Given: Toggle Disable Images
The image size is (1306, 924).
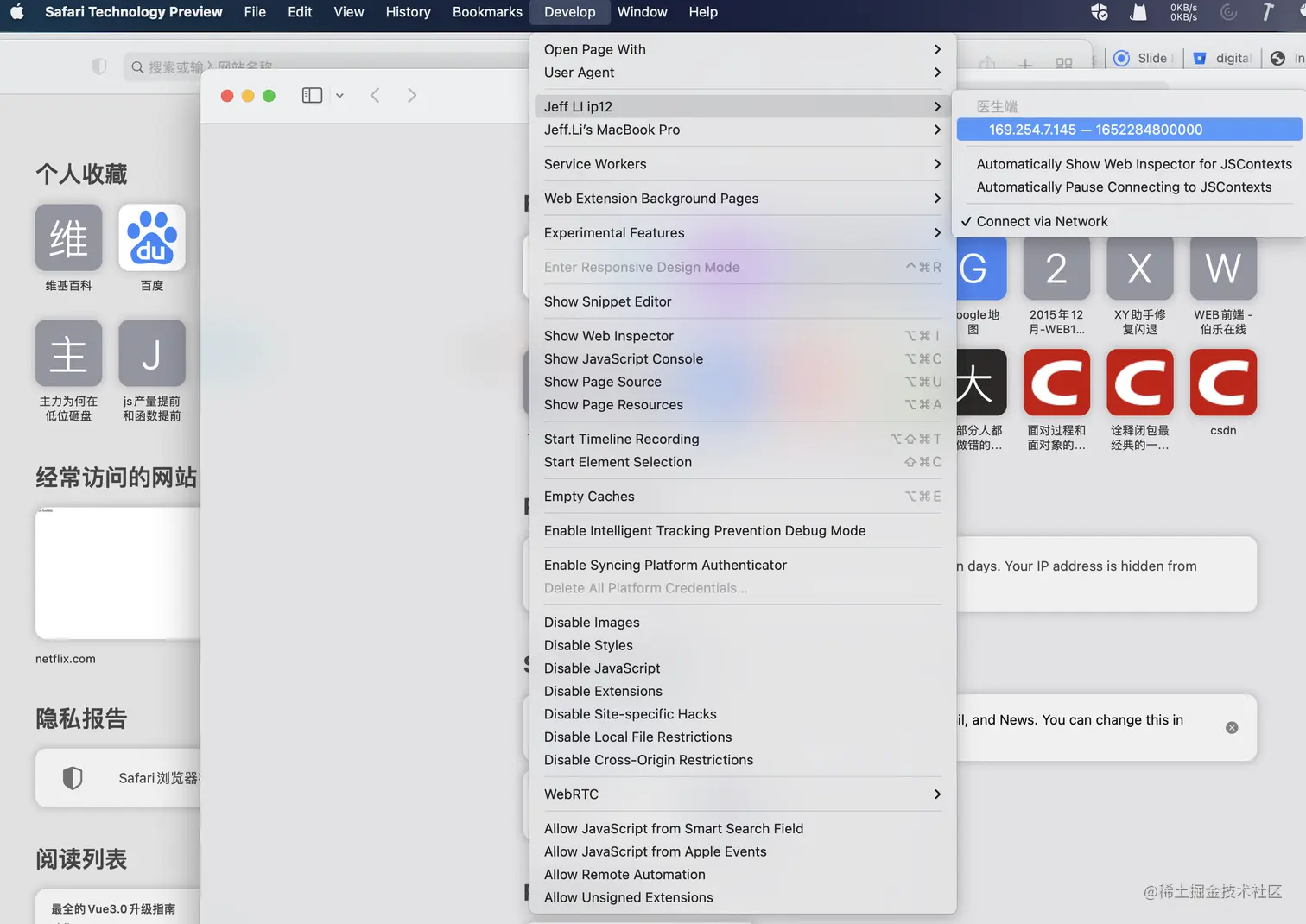Looking at the screenshot, I should (x=743, y=623).
